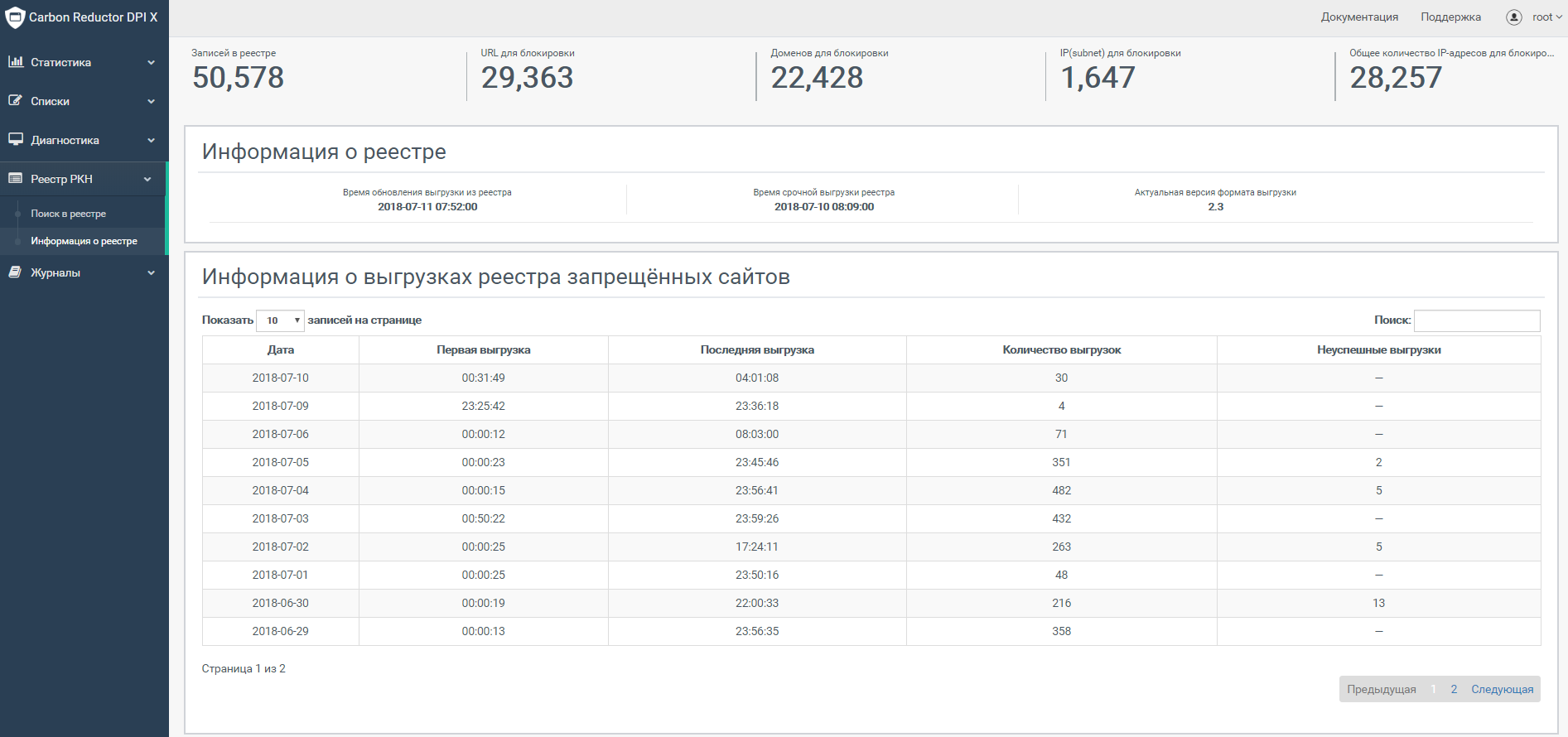Open the Документация link

point(1359,17)
